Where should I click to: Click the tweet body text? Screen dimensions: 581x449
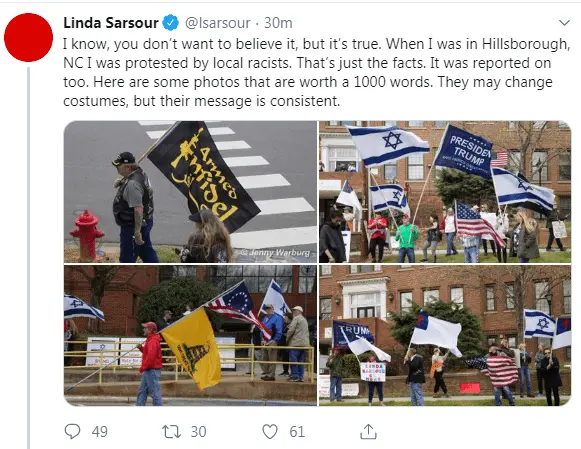pyautogui.click(x=316, y=72)
